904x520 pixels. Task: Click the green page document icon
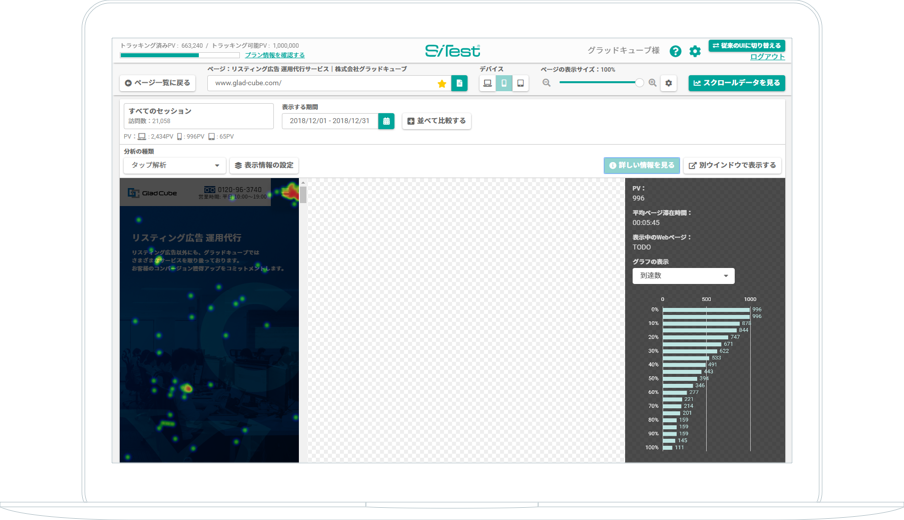pos(459,84)
